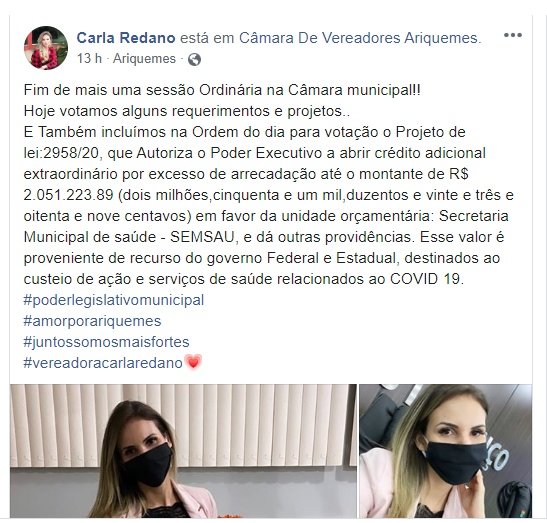Viewport: 547px width, 523px height.
Task: Click the public globe privacy icon
Action: point(194,60)
